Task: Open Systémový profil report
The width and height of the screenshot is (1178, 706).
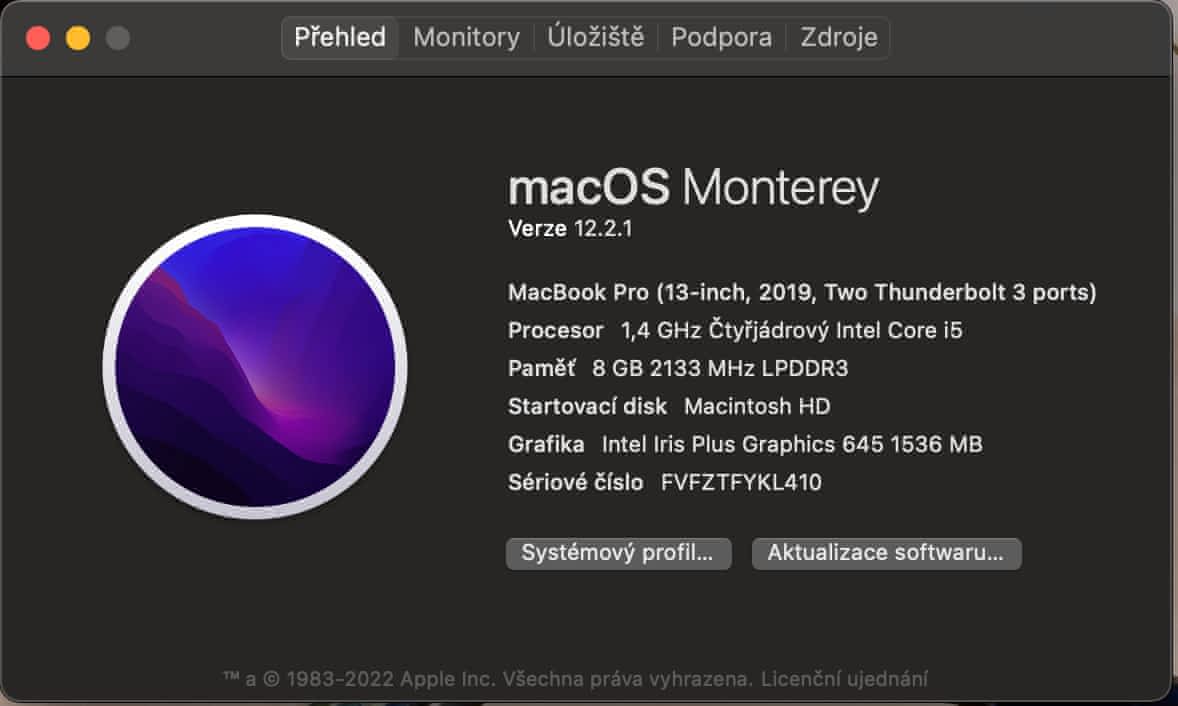Action: point(618,553)
